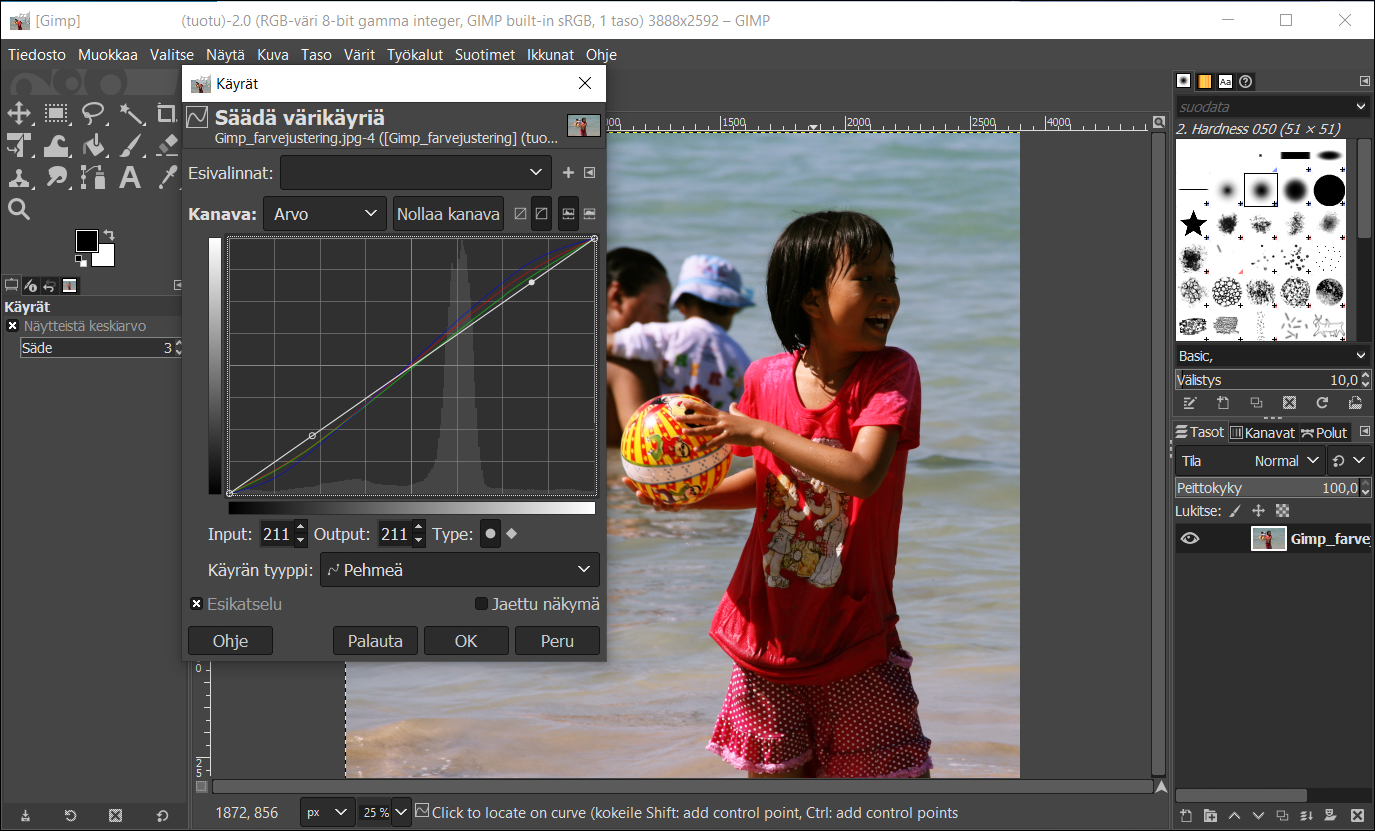
Task: Enable the Jaettu näkymä checkbox
Action: [x=481, y=604]
